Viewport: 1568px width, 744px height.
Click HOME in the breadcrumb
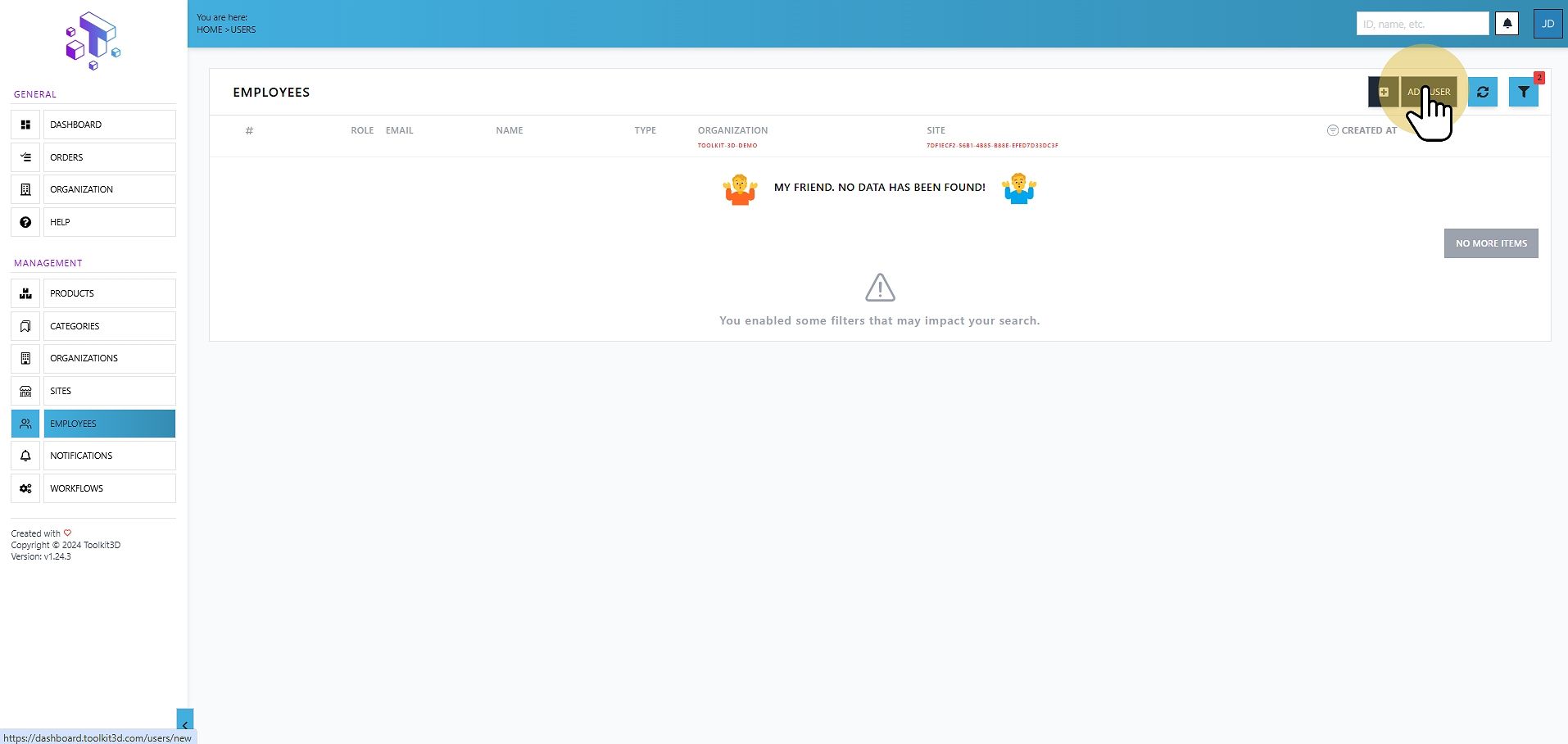pos(209,29)
